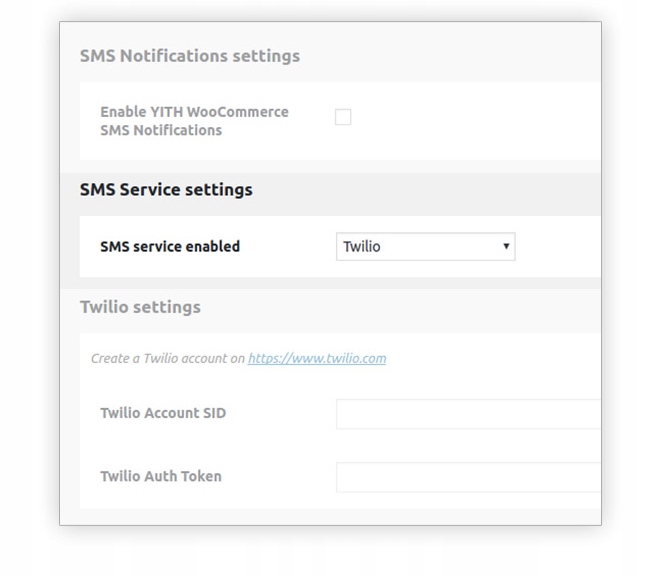Focus the Twilio Account SID field

468,414
